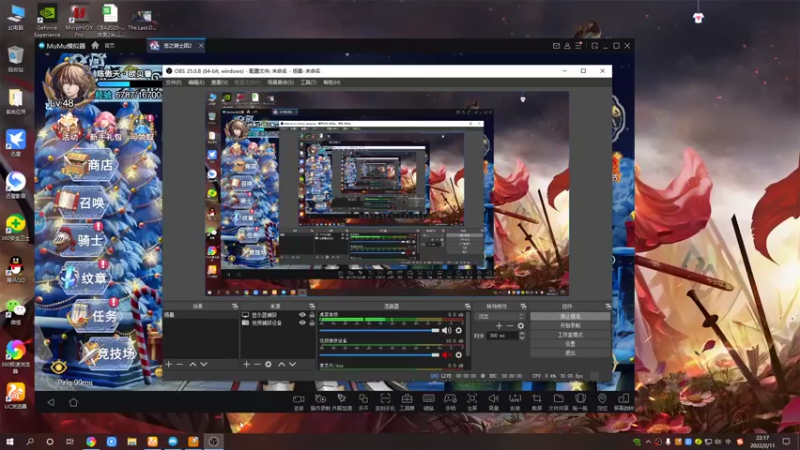Viewport: 800px width, 450px height.
Task: Open the game Knights (骑士) menu
Action: coord(79,240)
